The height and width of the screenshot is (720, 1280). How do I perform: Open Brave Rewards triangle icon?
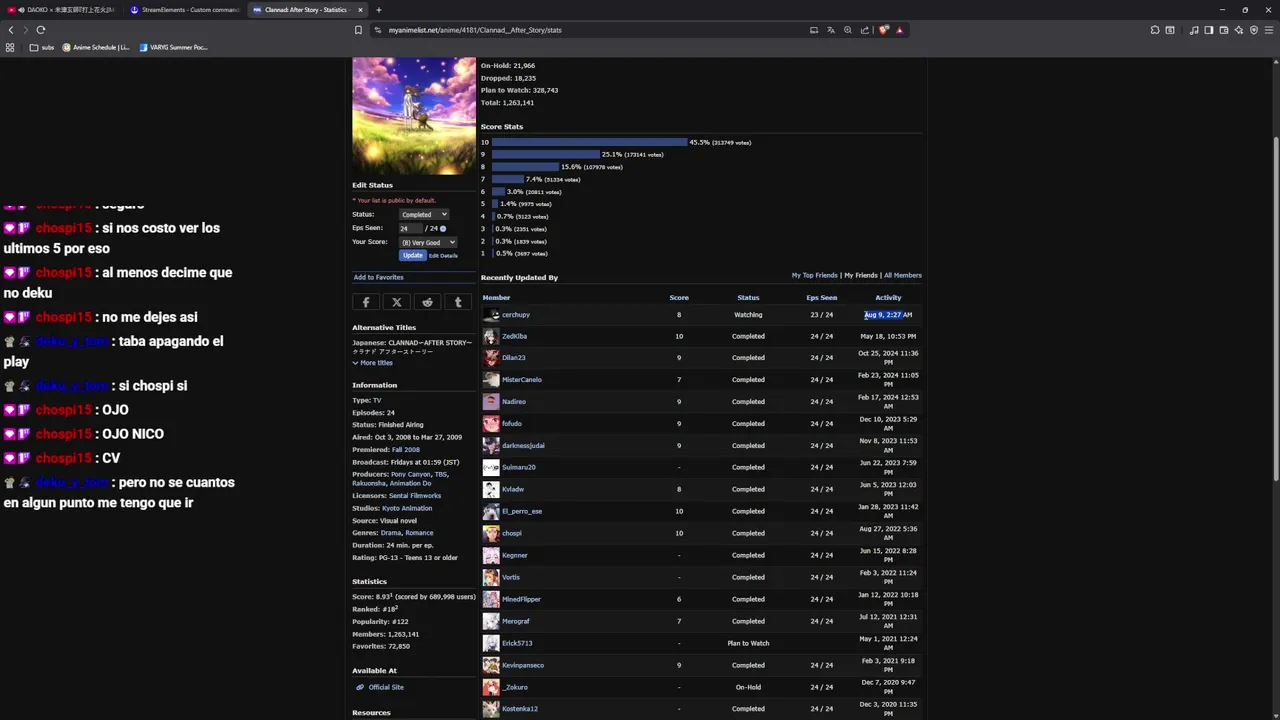tap(899, 30)
